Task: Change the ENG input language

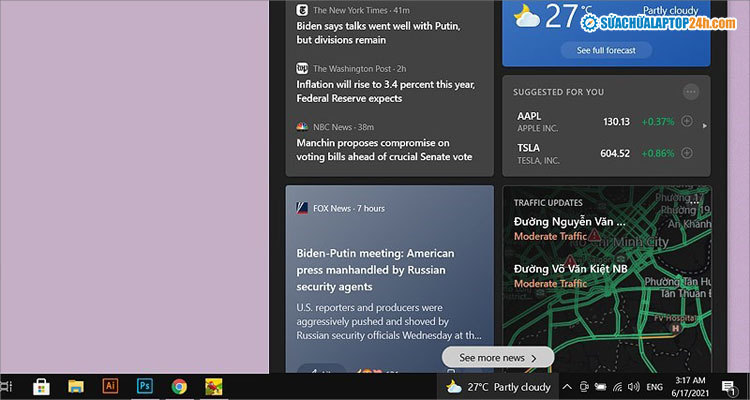Action: (654, 387)
